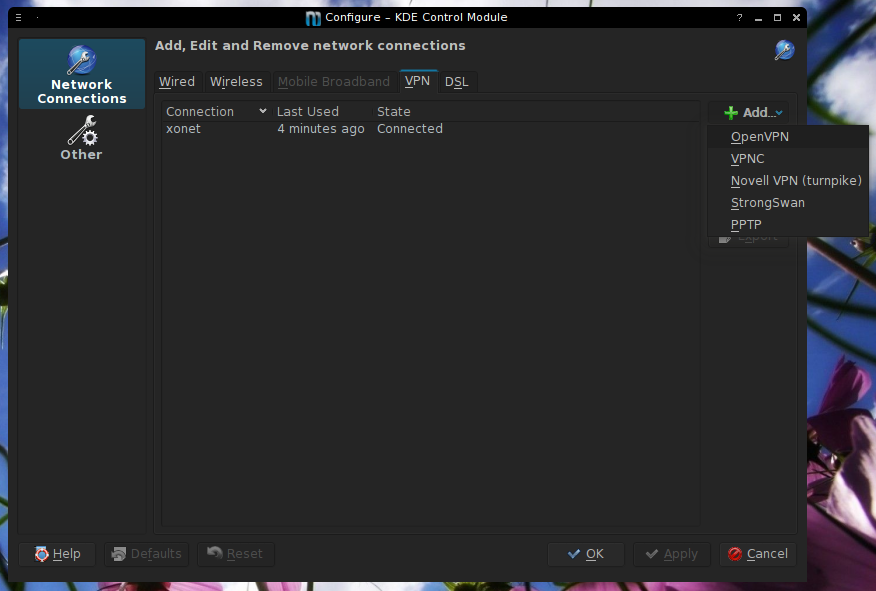Open the DSL tab

coord(456,82)
